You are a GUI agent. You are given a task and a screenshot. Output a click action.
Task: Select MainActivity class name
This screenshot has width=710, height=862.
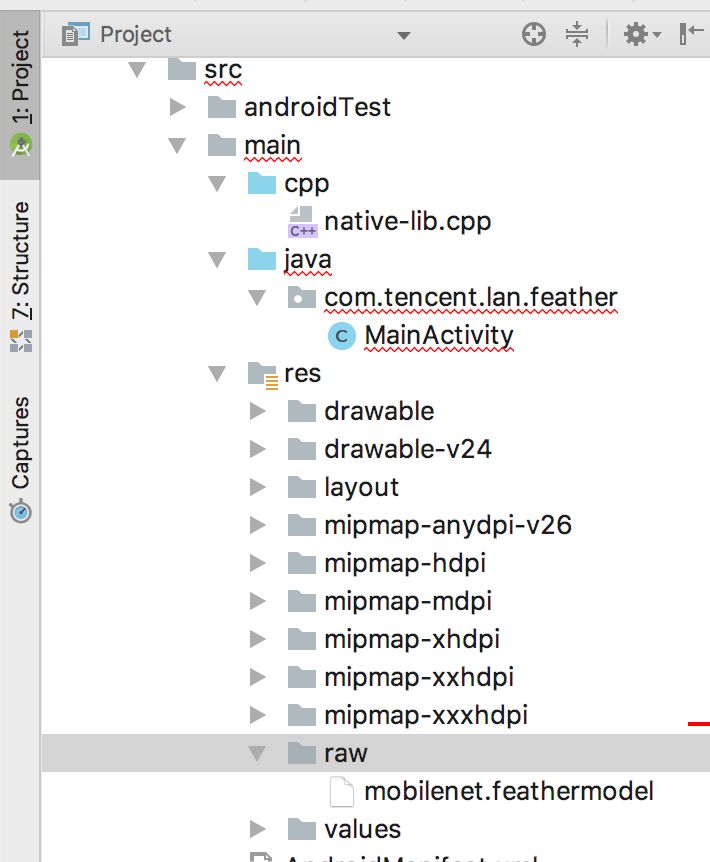click(439, 335)
